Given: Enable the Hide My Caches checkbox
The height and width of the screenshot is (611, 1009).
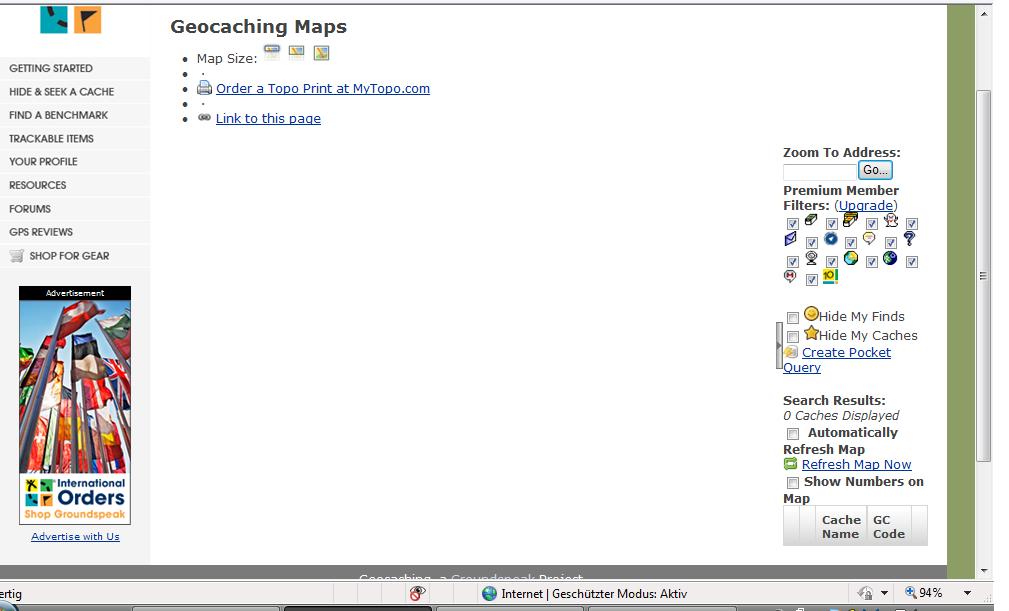Looking at the screenshot, I should click(x=793, y=336).
